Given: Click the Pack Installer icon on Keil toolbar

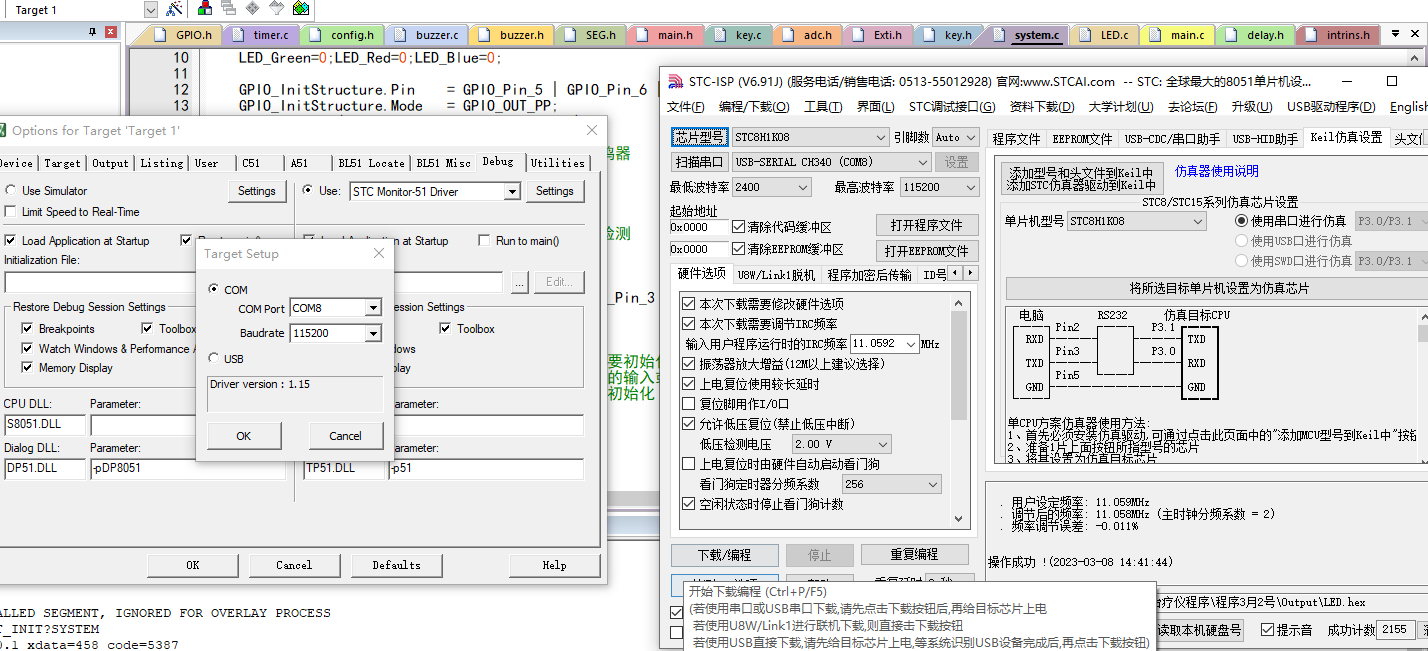Looking at the screenshot, I should coord(301,9).
